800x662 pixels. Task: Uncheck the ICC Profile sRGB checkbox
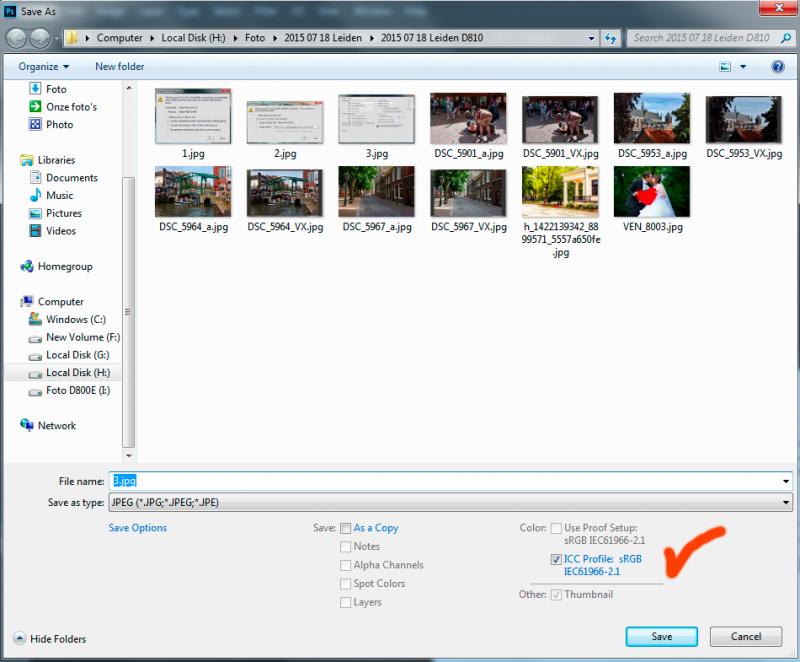(556, 559)
